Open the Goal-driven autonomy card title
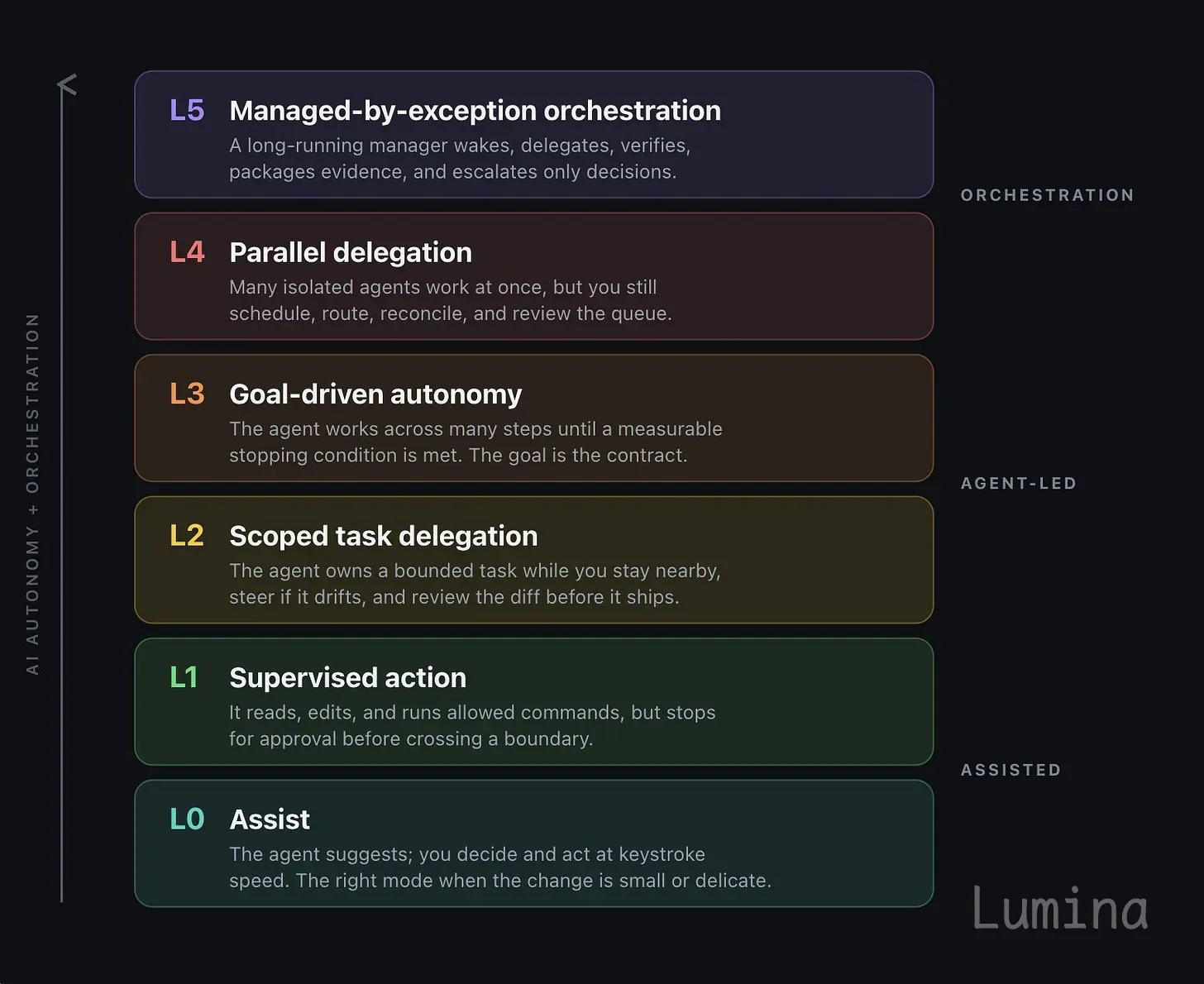Screen dimensions: 1204x984 tap(375, 394)
